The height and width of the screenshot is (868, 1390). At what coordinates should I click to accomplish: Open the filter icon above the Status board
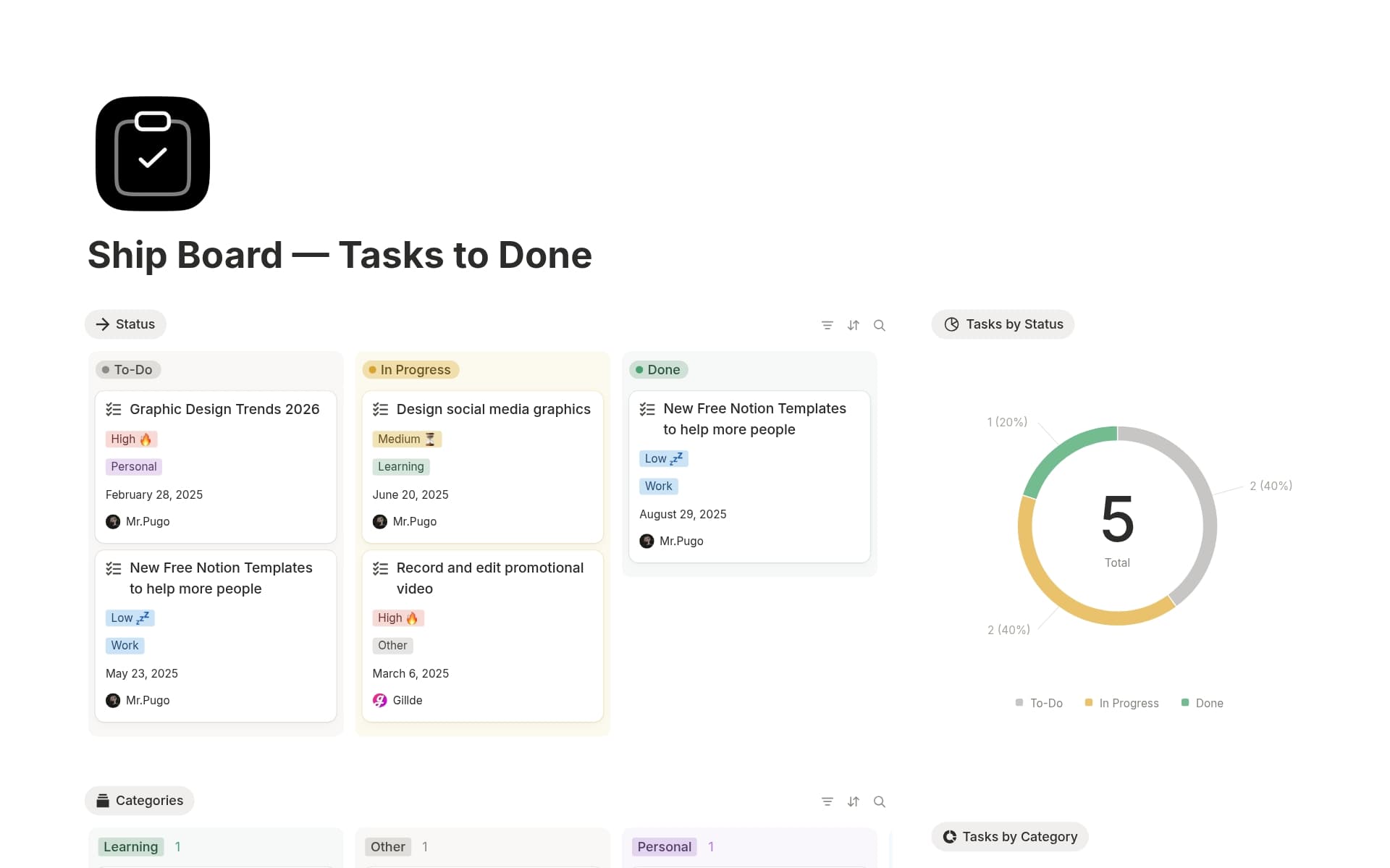[827, 324]
